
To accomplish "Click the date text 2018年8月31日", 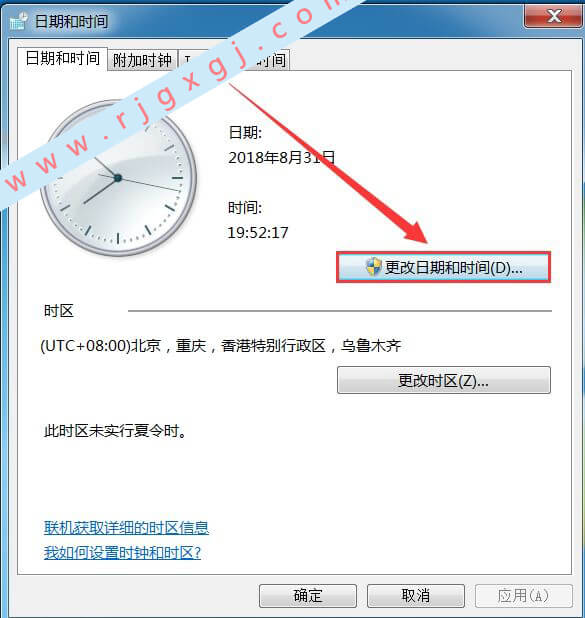I will tap(281, 158).
